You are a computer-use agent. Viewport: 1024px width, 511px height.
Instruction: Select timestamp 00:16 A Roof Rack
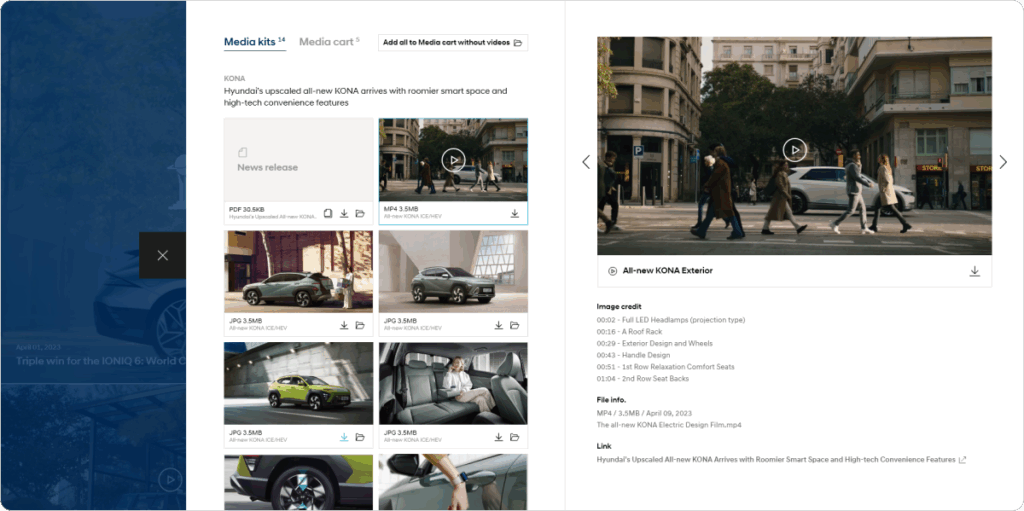point(630,332)
